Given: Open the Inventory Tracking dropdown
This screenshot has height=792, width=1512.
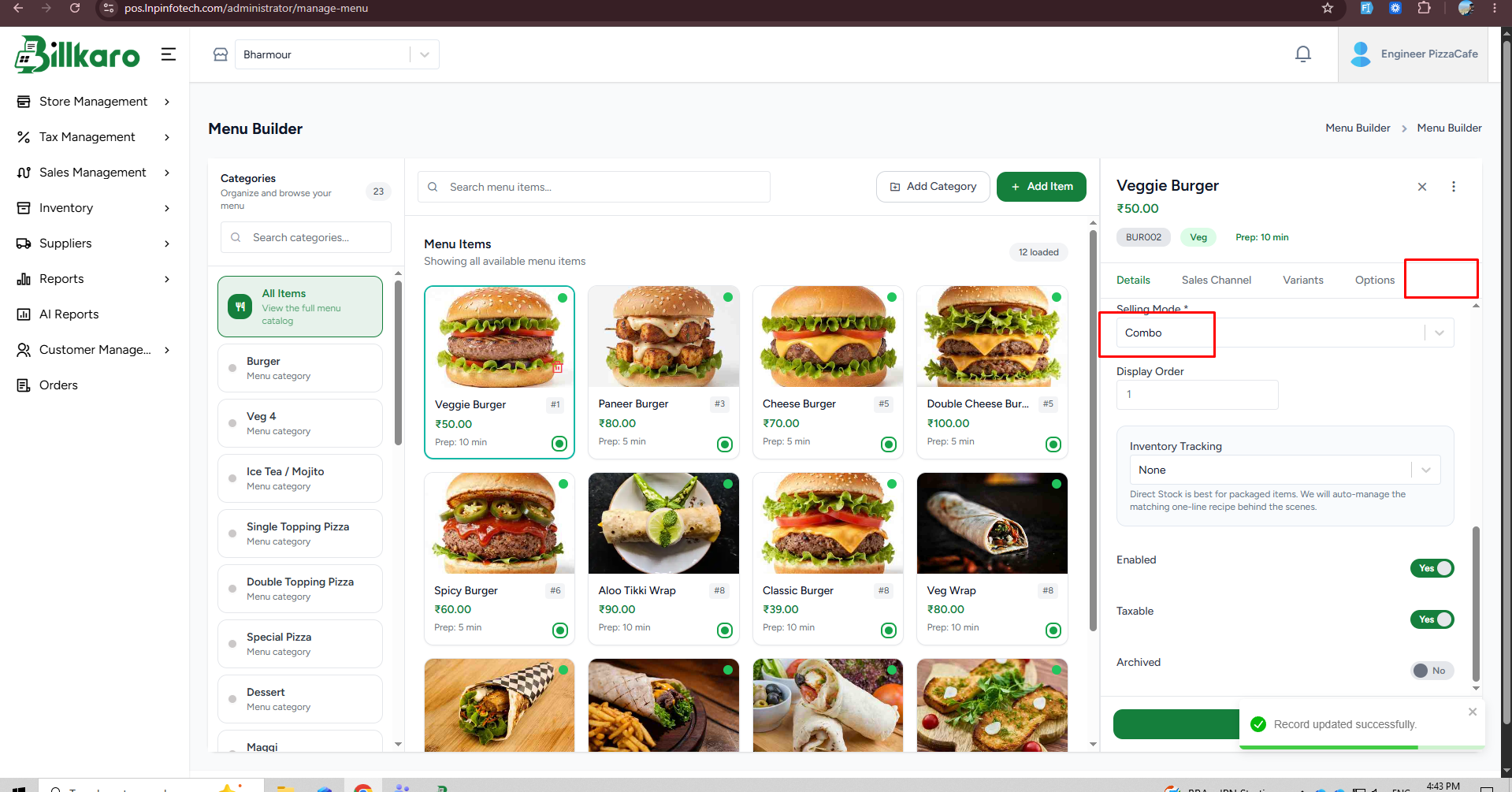Looking at the screenshot, I should [1285, 470].
